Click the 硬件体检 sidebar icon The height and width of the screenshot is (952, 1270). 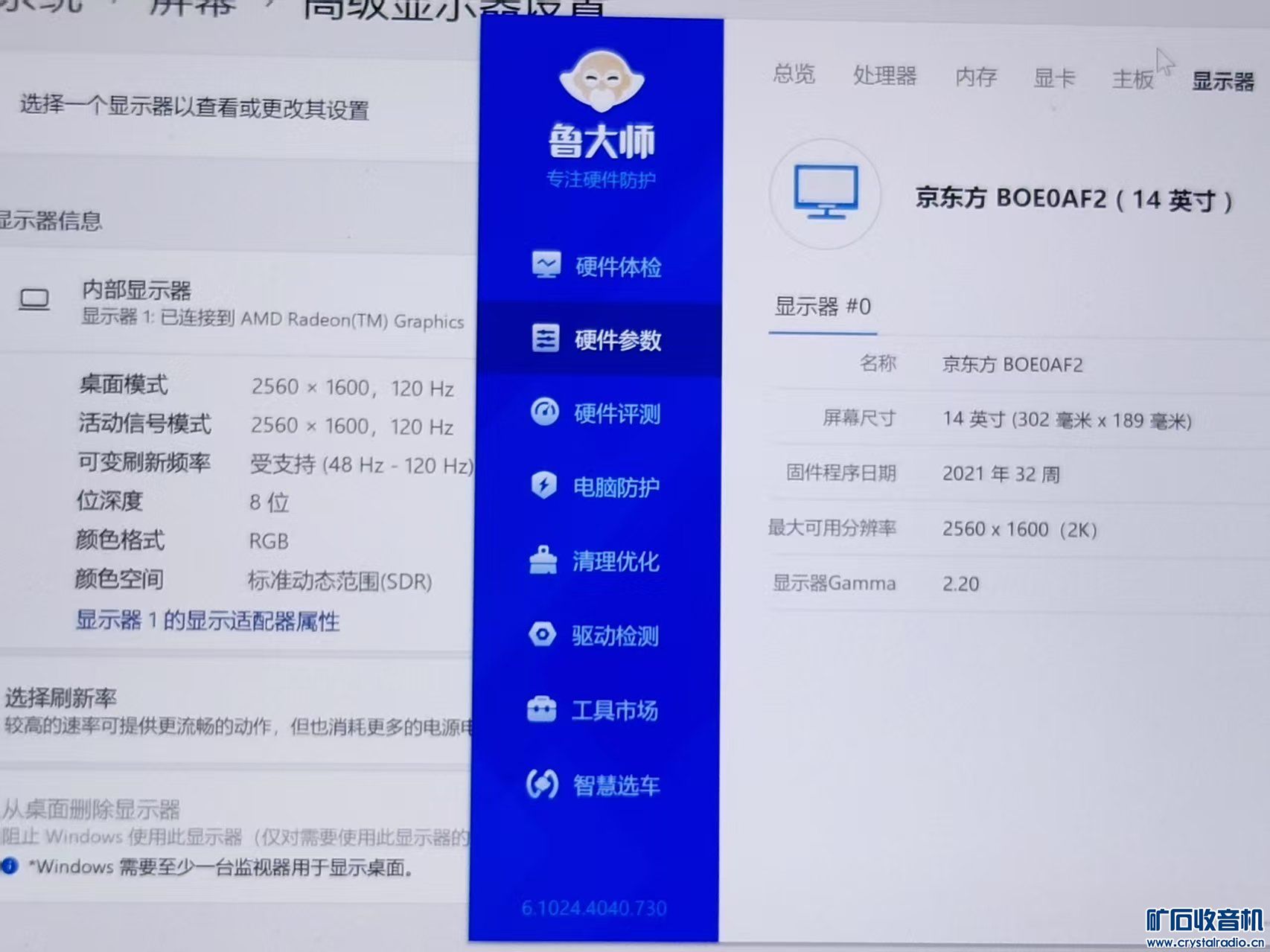(x=546, y=264)
